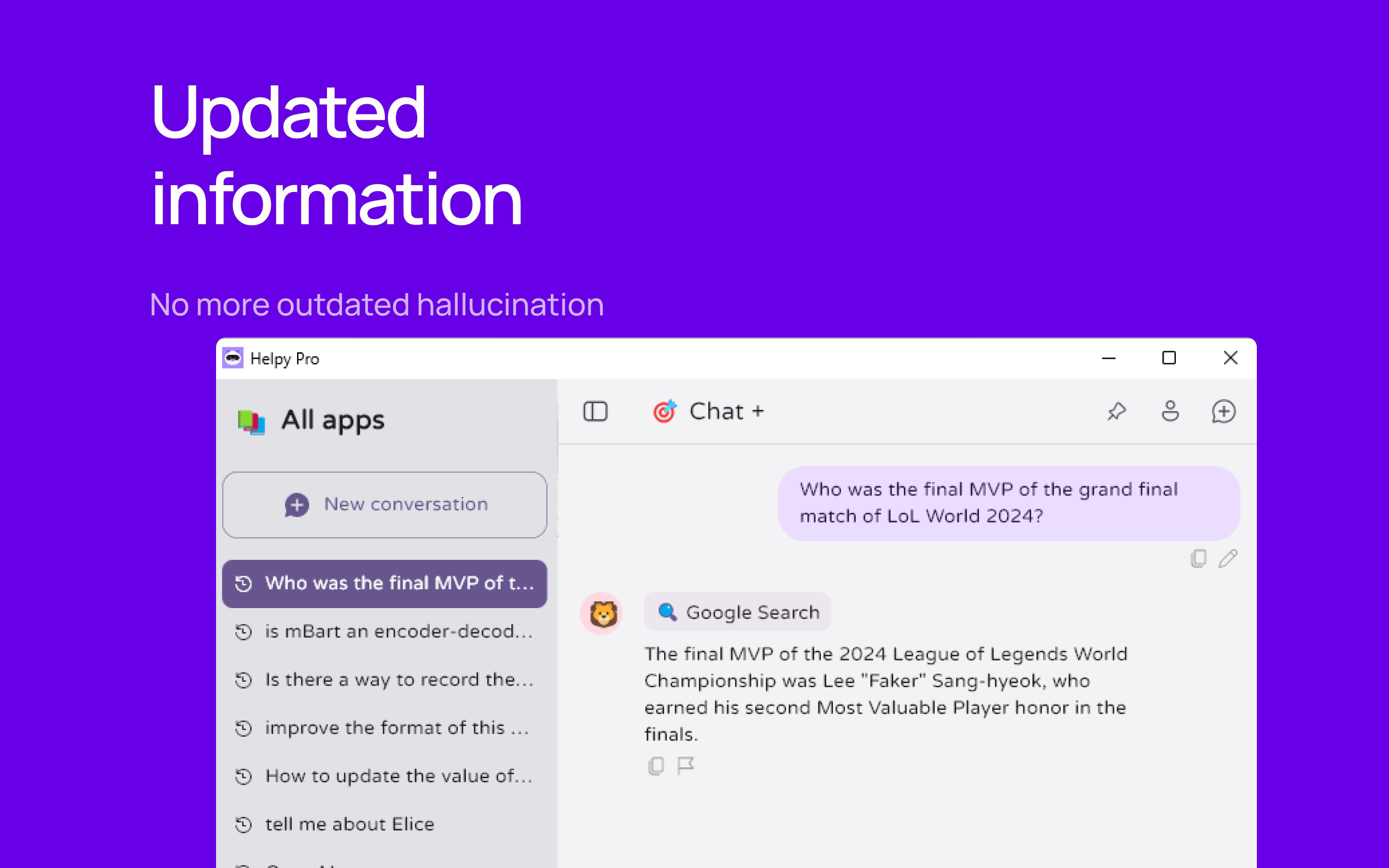
Task: Open 'How to update the value of...' chat
Action: [x=384, y=776]
